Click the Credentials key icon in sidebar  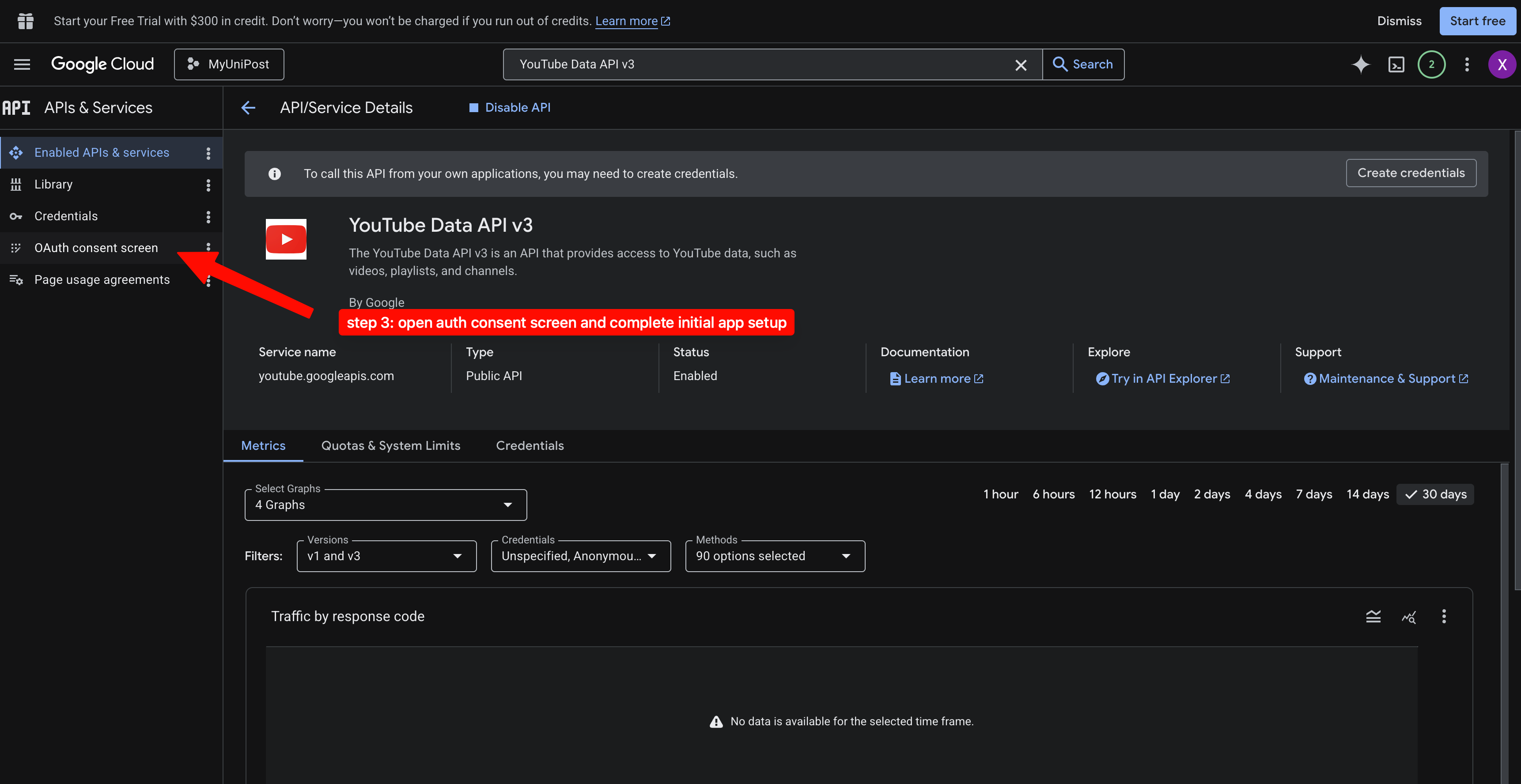16,216
